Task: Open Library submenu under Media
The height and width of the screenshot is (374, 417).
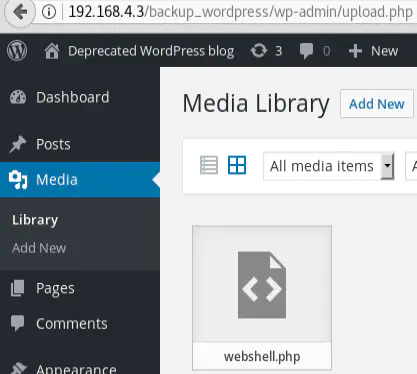Action: [x=35, y=220]
